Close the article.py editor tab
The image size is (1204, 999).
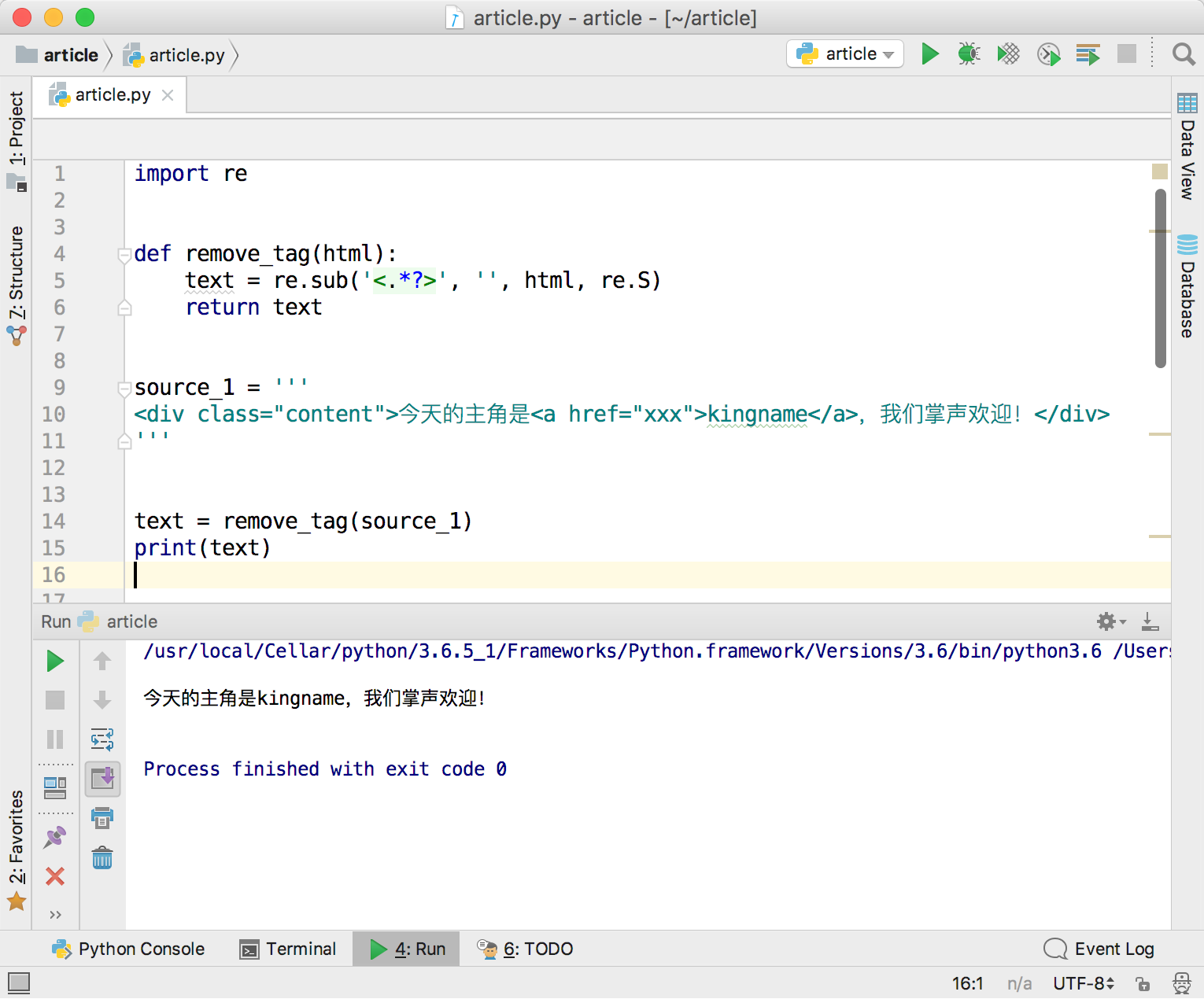168,95
